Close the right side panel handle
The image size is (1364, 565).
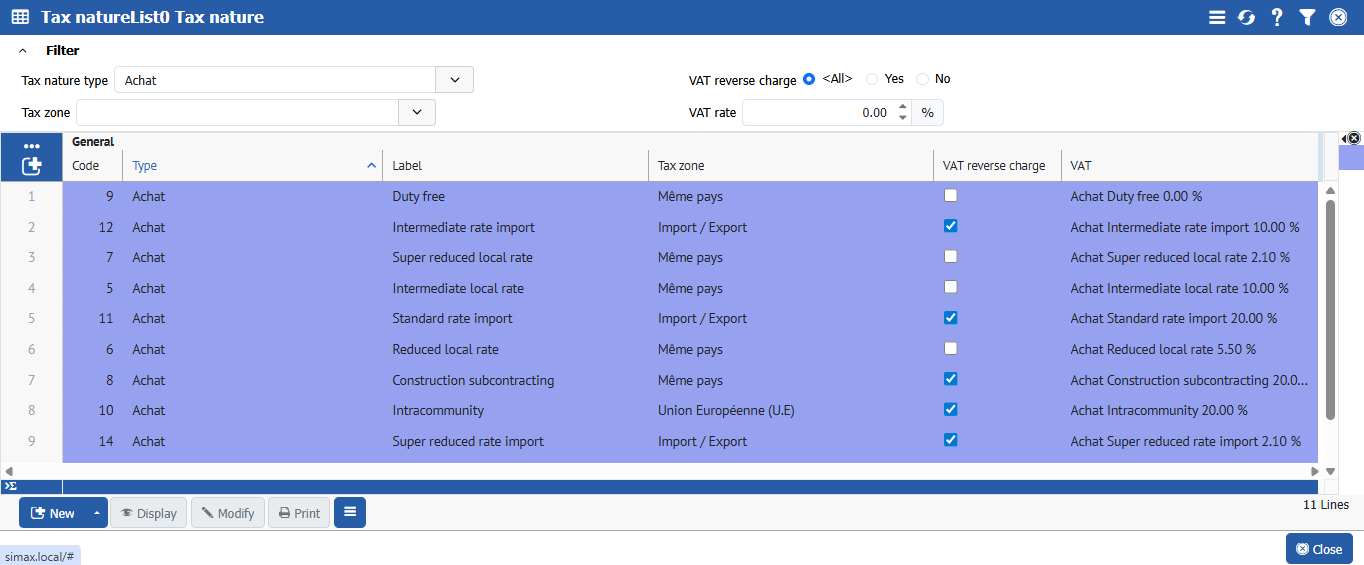(x=1350, y=138)
